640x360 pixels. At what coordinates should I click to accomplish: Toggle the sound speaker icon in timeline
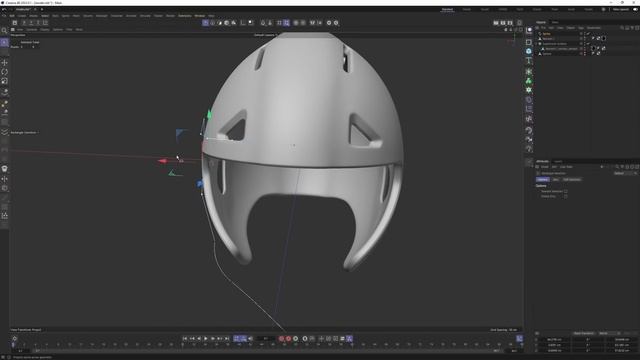tap(251, 338)
